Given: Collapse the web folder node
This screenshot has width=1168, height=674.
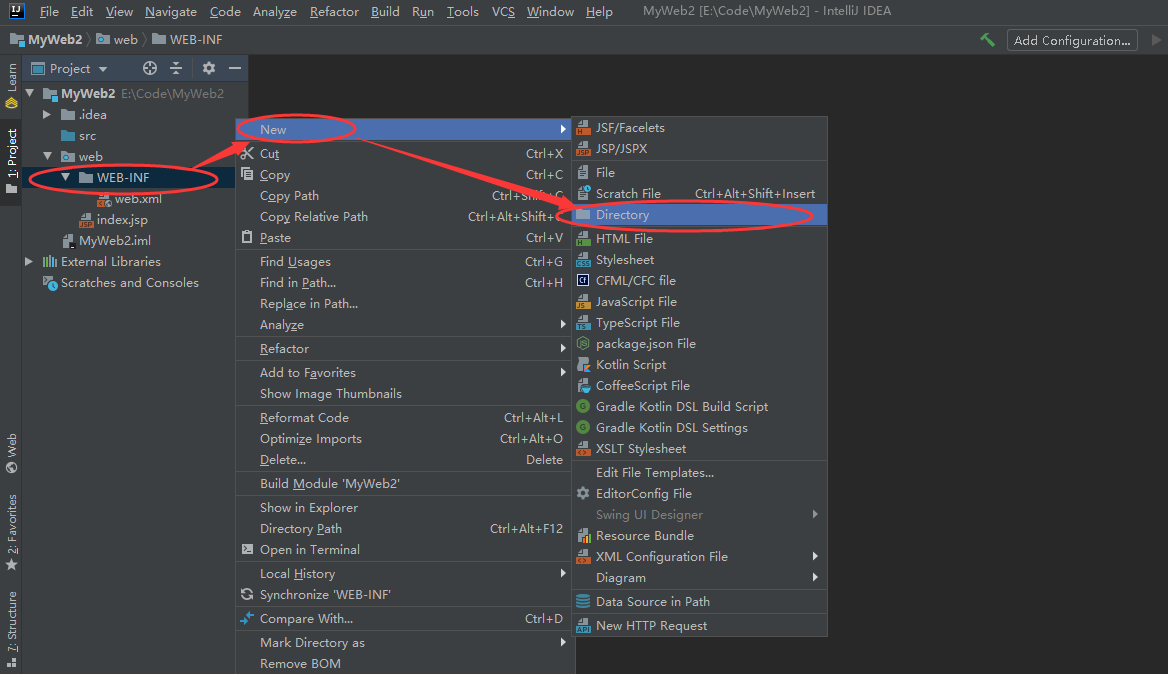Looking at the screenshot, I should click(47, 156).
